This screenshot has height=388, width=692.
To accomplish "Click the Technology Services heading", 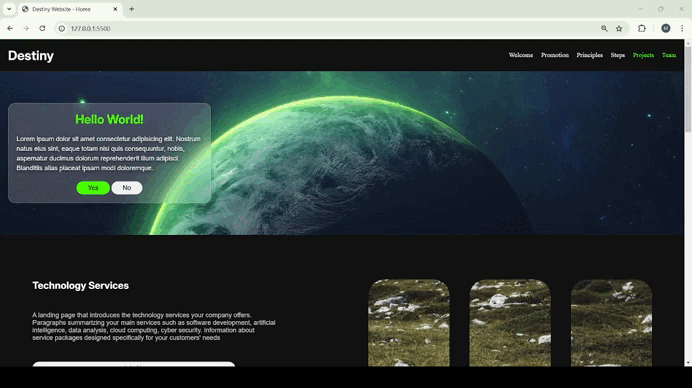I will (x=80, y=286).
